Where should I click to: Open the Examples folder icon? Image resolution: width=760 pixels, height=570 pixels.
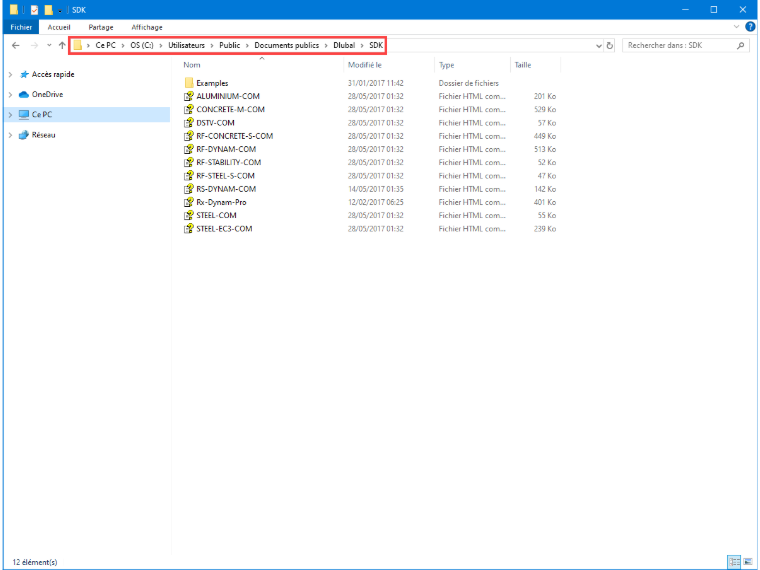pos(189,83)
